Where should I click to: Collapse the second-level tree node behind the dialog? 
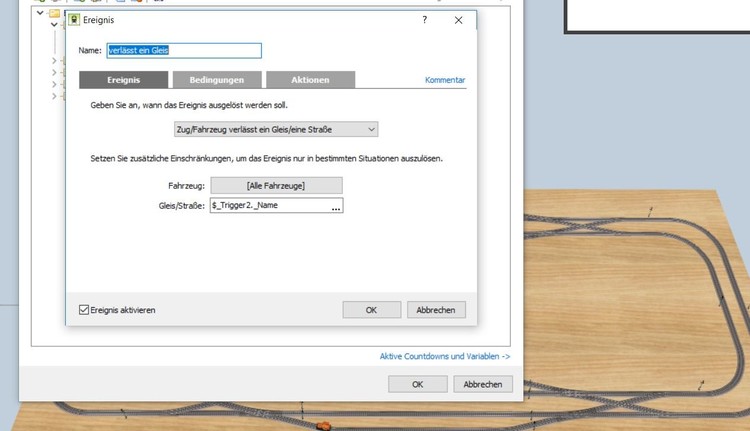[x=54, y=24]
